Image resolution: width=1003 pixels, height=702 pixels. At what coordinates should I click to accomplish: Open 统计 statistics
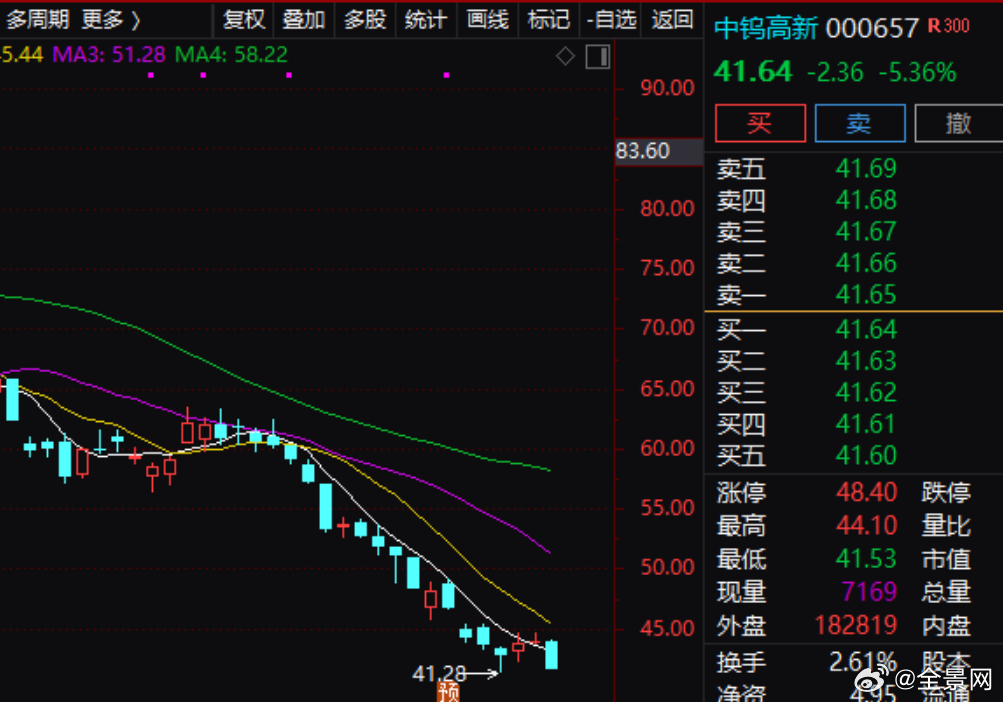[425, 20]
